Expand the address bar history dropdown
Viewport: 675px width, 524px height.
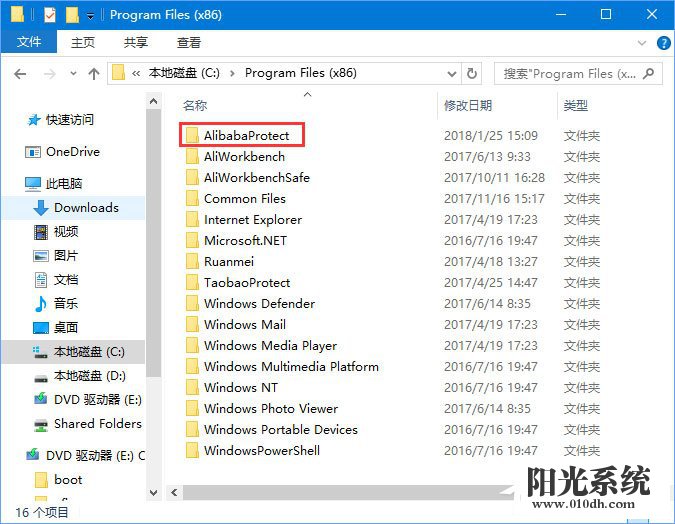[452, 74]
